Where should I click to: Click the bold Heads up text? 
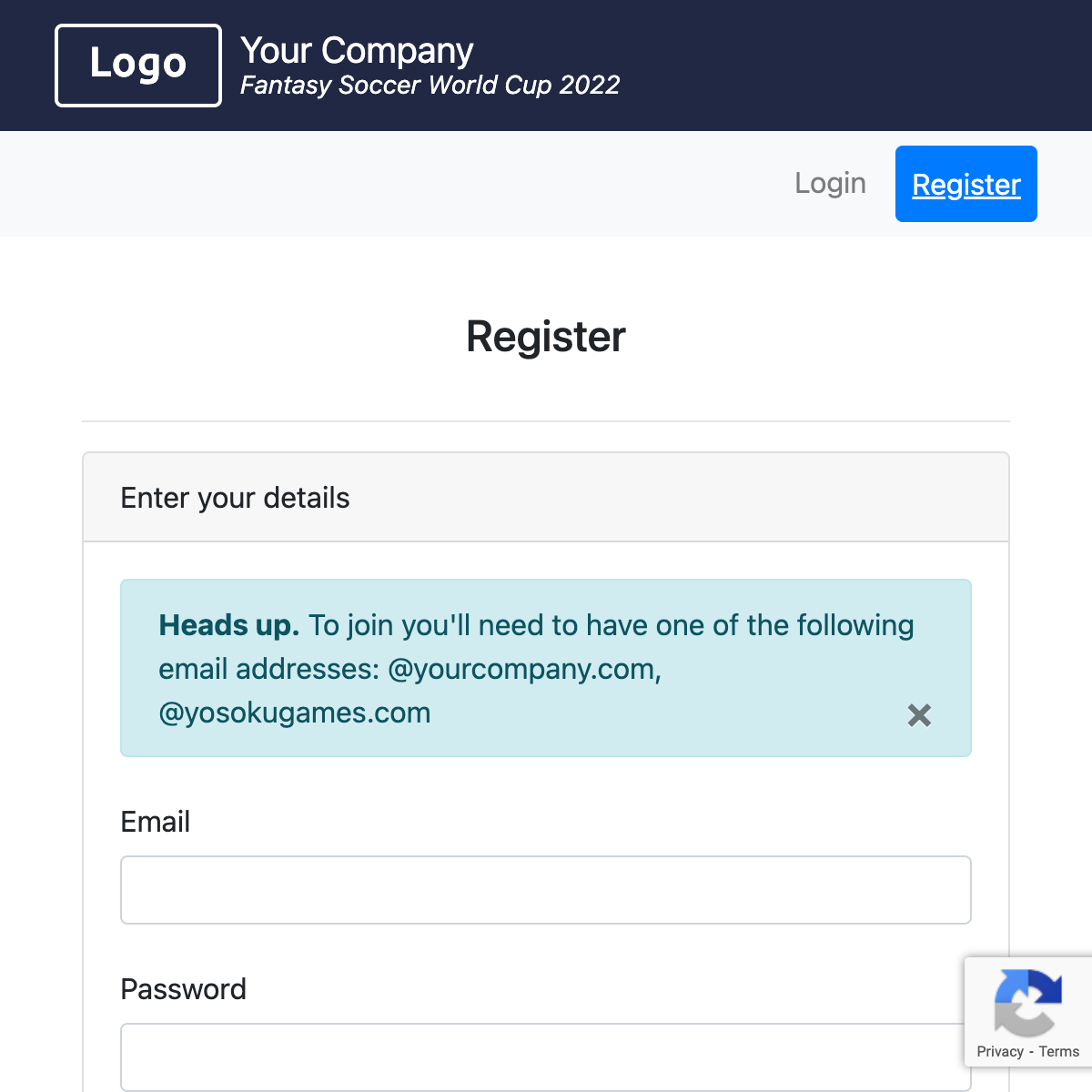(228, 626)
